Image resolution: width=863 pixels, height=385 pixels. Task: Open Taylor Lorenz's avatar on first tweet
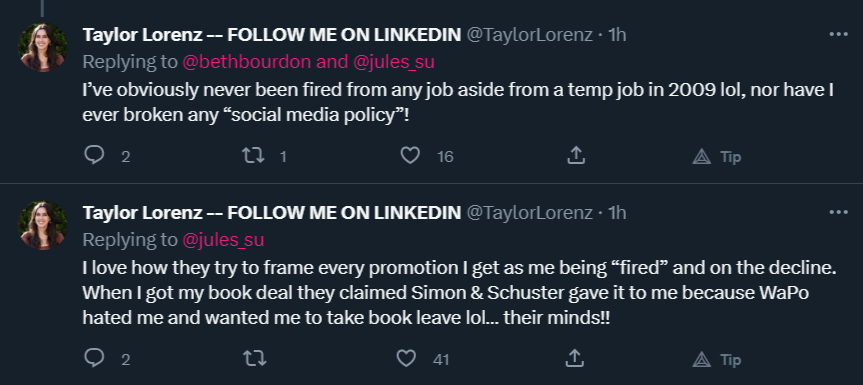coord(43,47)
